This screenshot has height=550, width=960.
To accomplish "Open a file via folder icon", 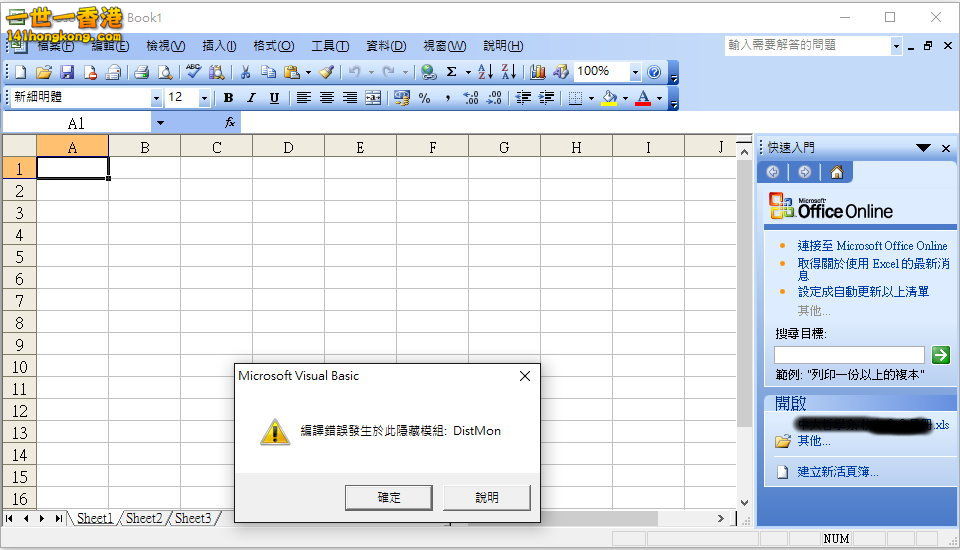I will [43, 72].
